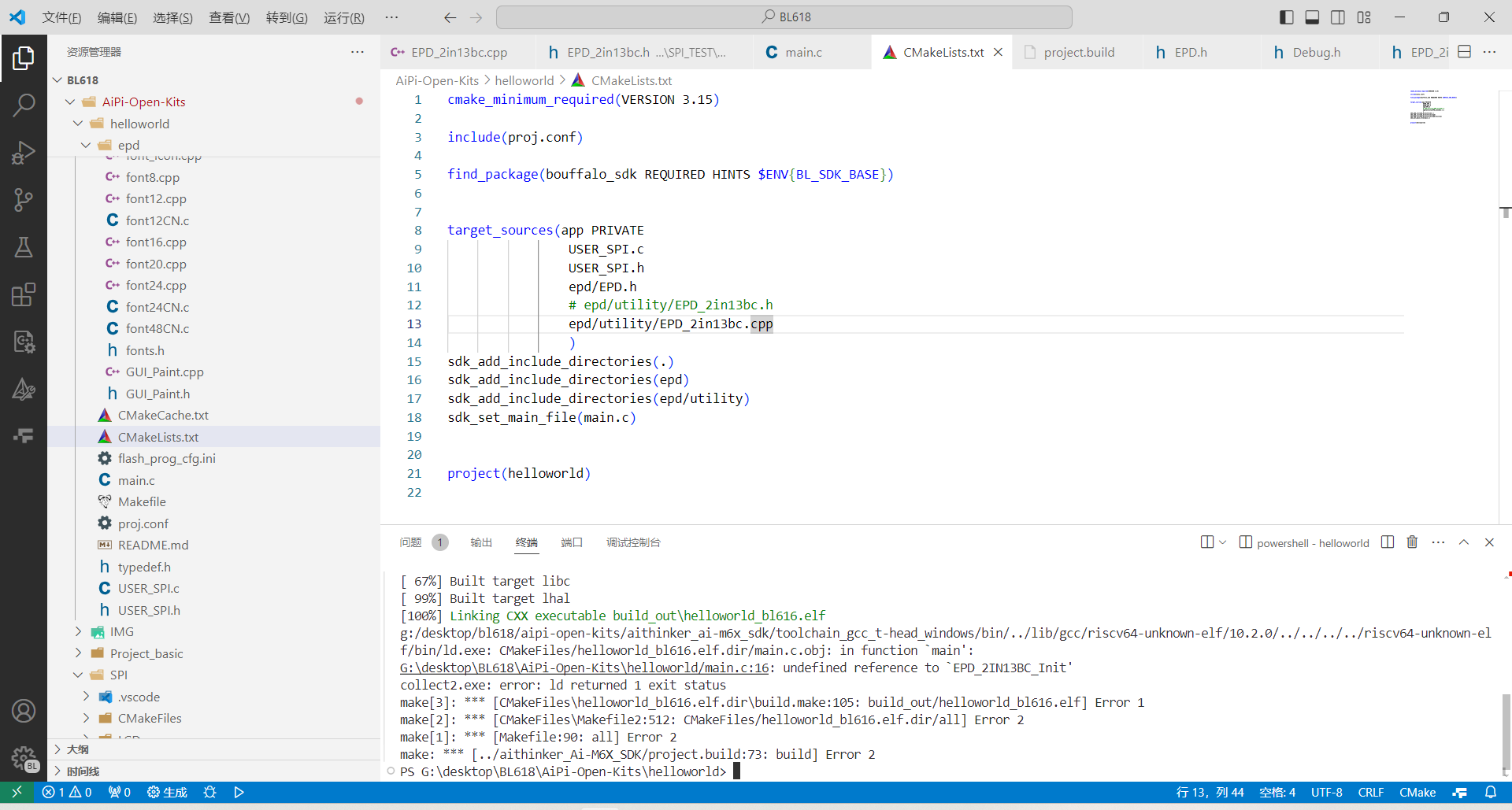Screen dimensions: 1512x810
Task: Customize layout icon in title bar
Action: pos(1364,17)
